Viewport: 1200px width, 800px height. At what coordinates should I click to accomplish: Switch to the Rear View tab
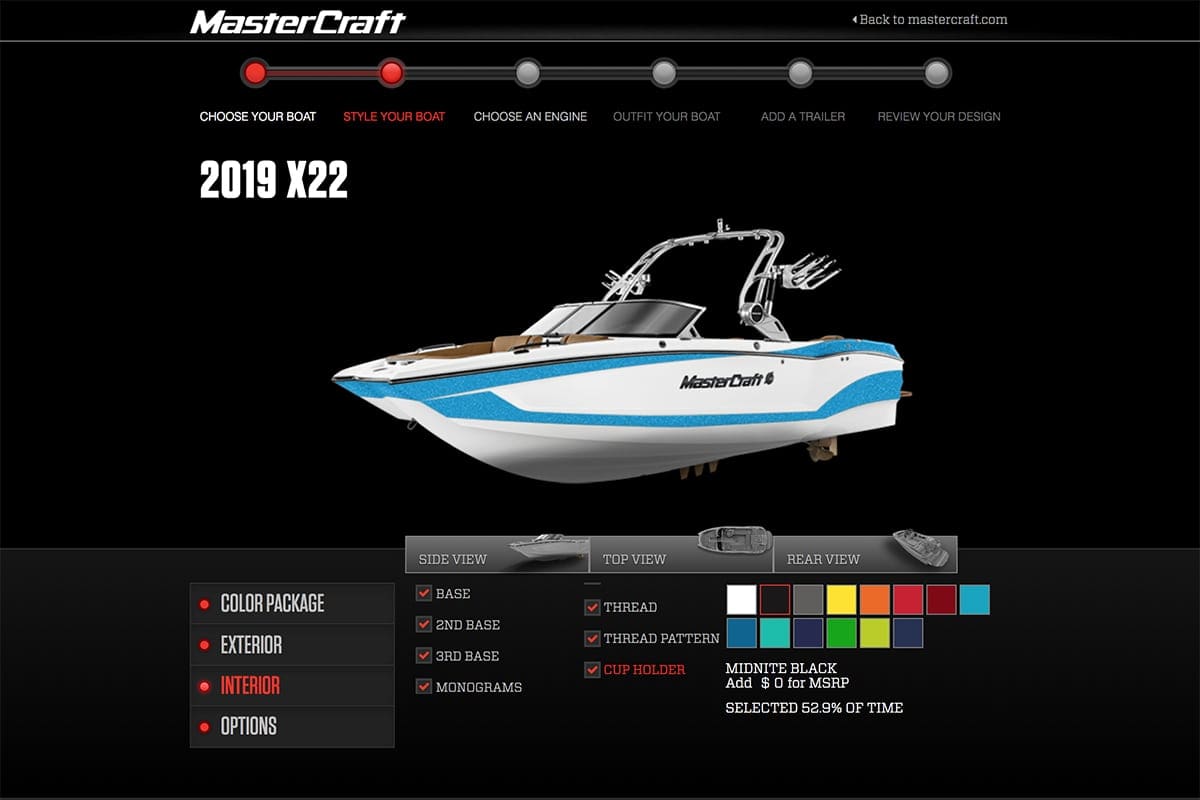coord(865,554)
